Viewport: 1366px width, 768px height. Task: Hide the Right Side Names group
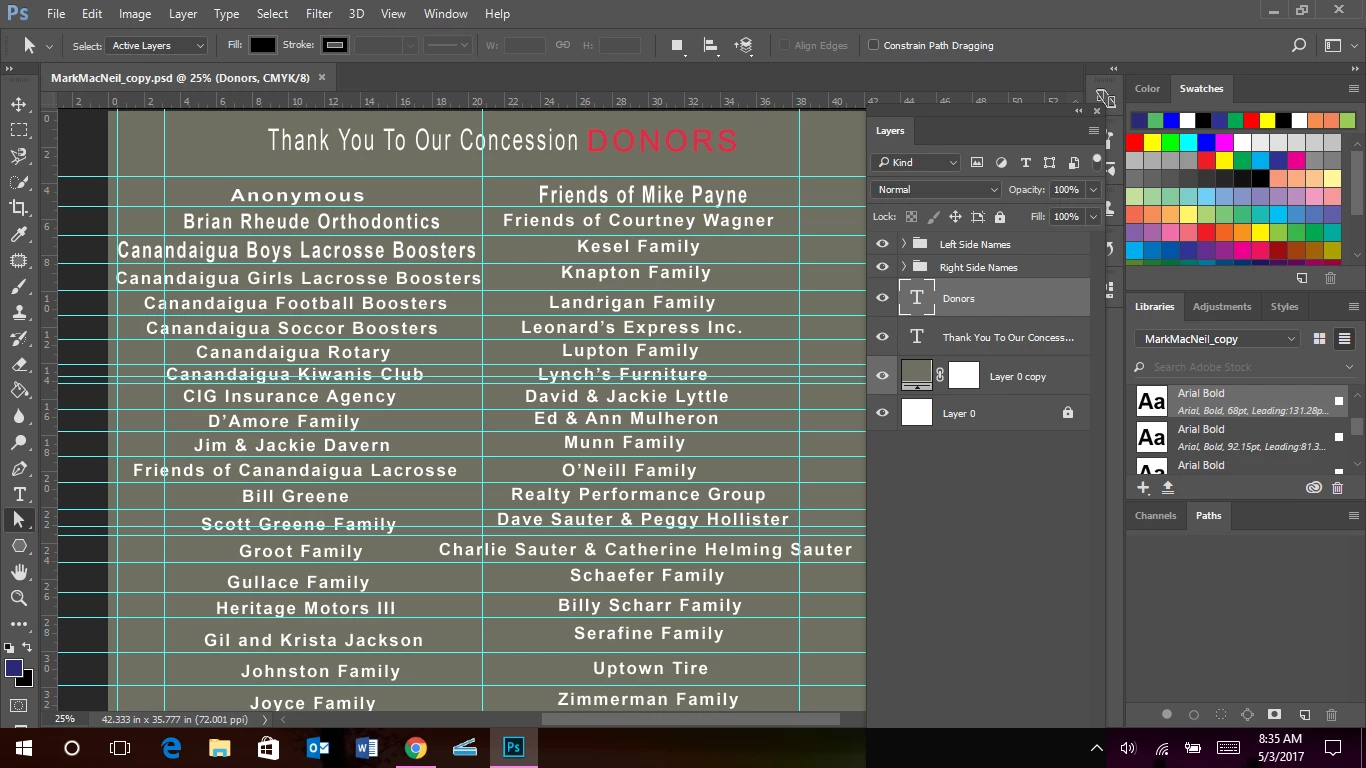click(882, 267)
